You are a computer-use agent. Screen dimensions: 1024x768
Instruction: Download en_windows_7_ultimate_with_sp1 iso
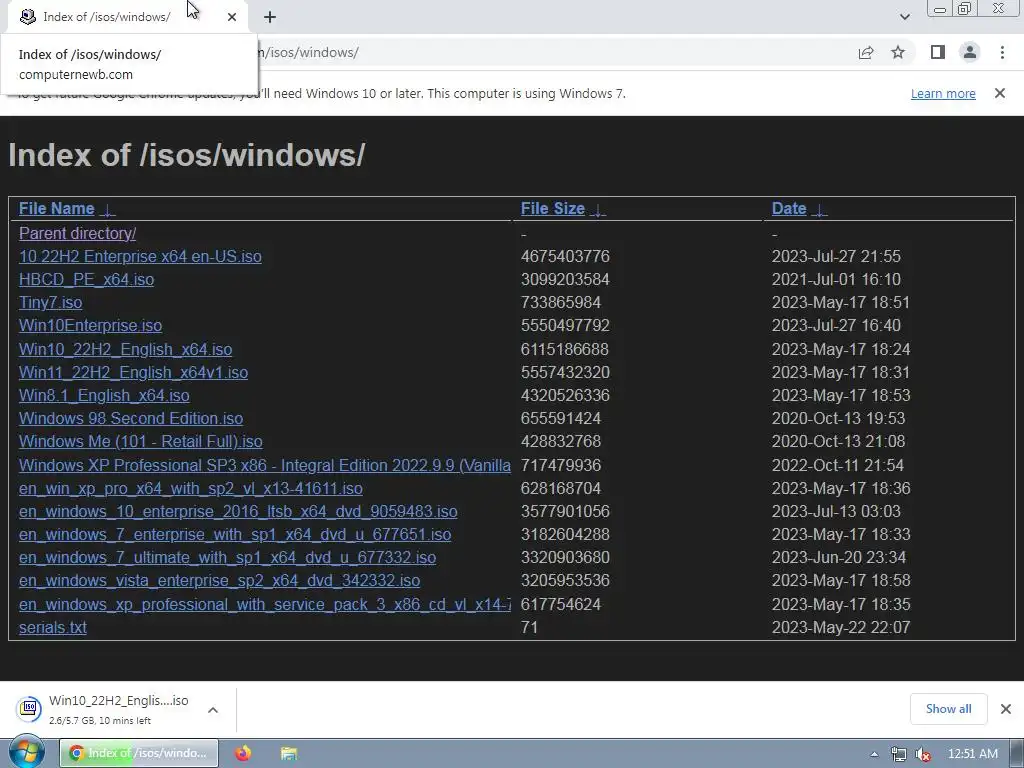click(x=227, y=557)
